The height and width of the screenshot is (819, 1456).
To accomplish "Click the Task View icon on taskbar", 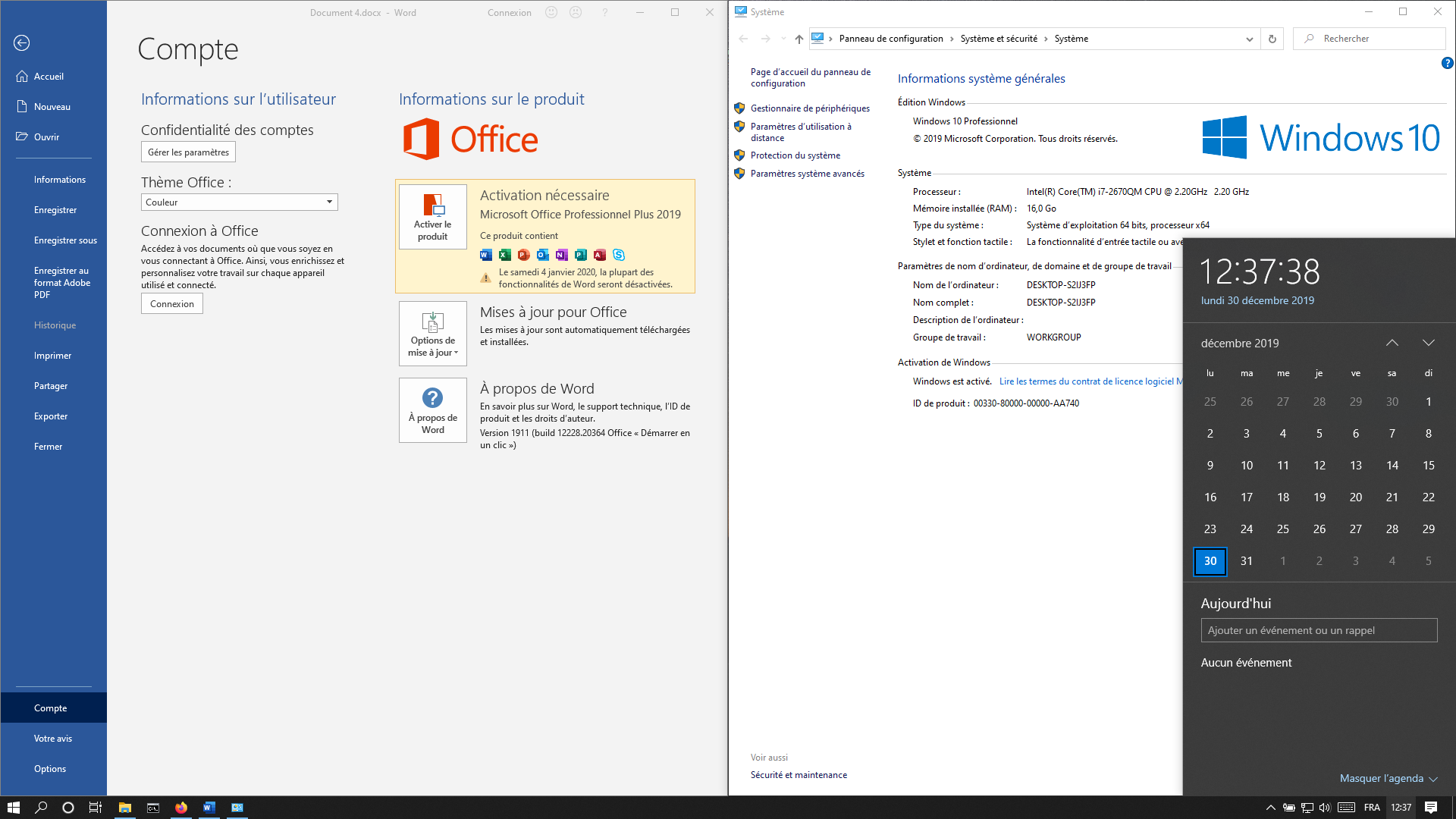I will point(96,808).
